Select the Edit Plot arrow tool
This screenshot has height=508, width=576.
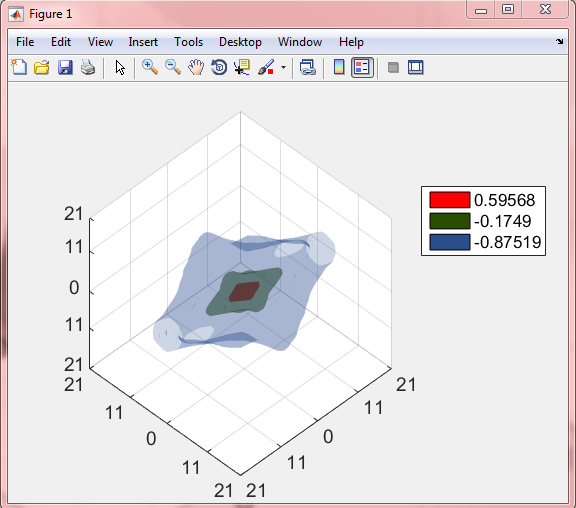(x=120, y=68)
